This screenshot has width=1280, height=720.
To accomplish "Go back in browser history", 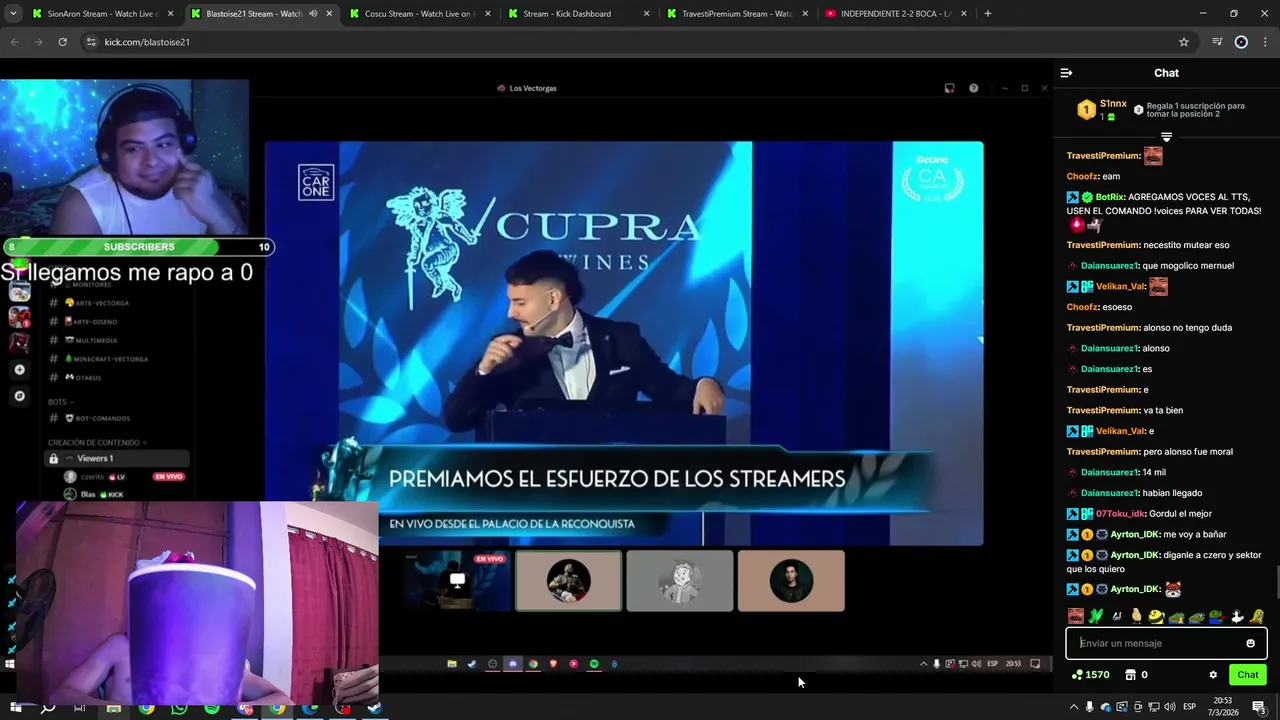I will click(14, 42).
